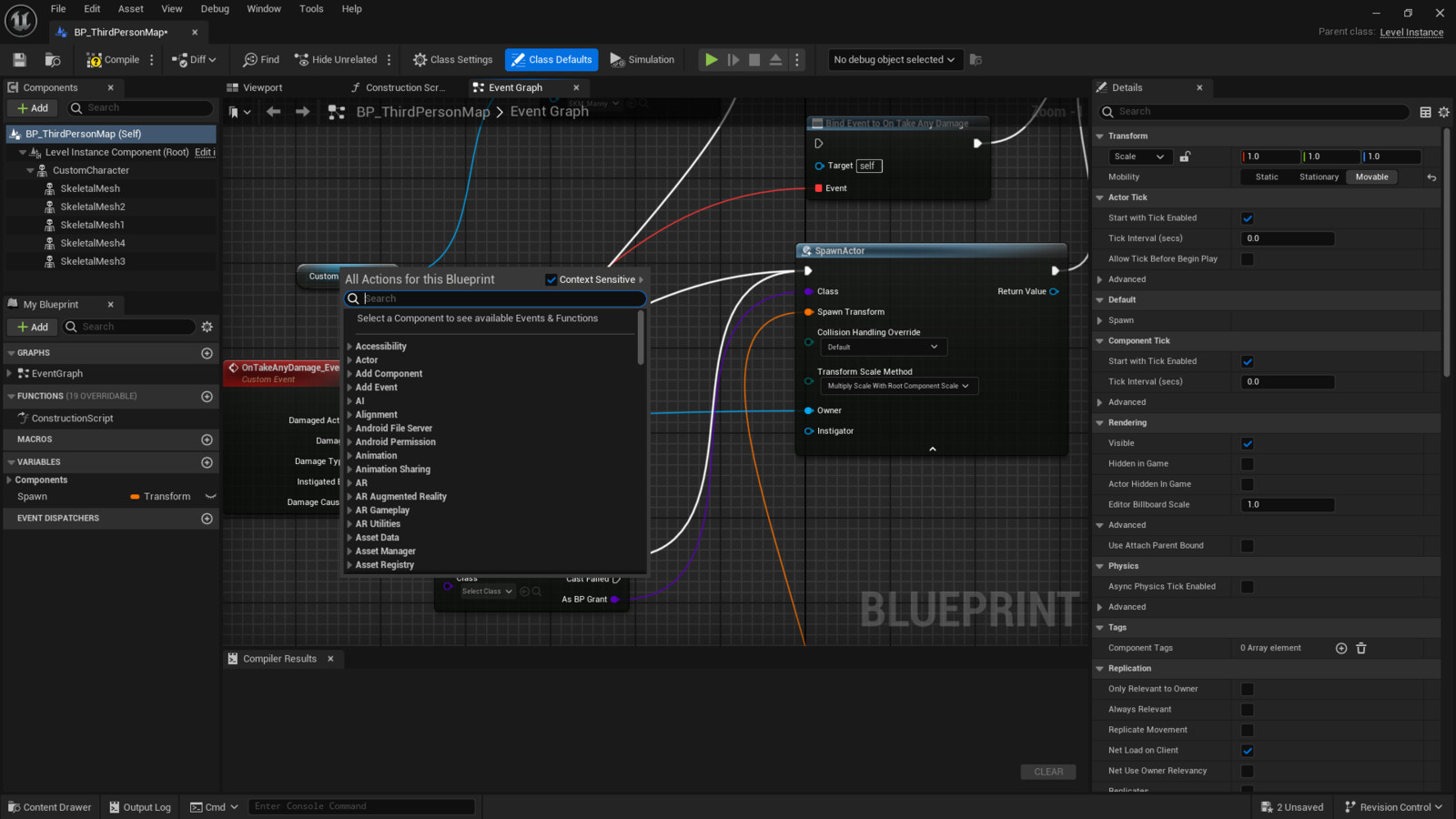
Task: Open My Blueprint settings gear
Action: pyautogui.click(x=207, y=327)
